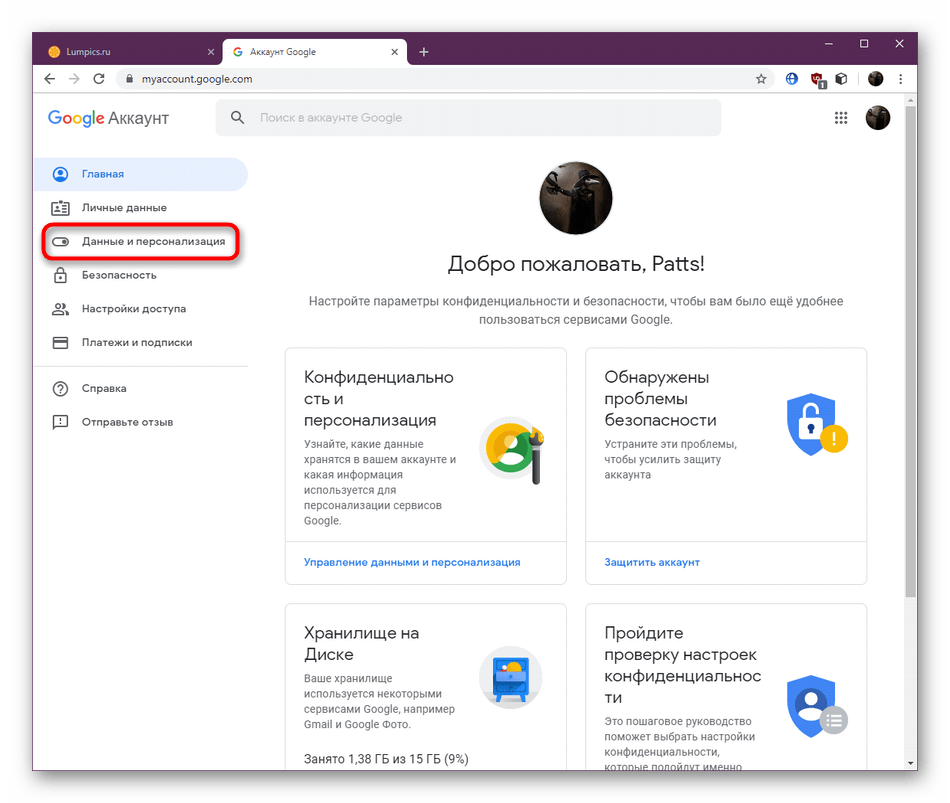Click the Данные и персонализация toggle icon
The height and width of the screenshot is (803, 950).
tap(61, 242)
